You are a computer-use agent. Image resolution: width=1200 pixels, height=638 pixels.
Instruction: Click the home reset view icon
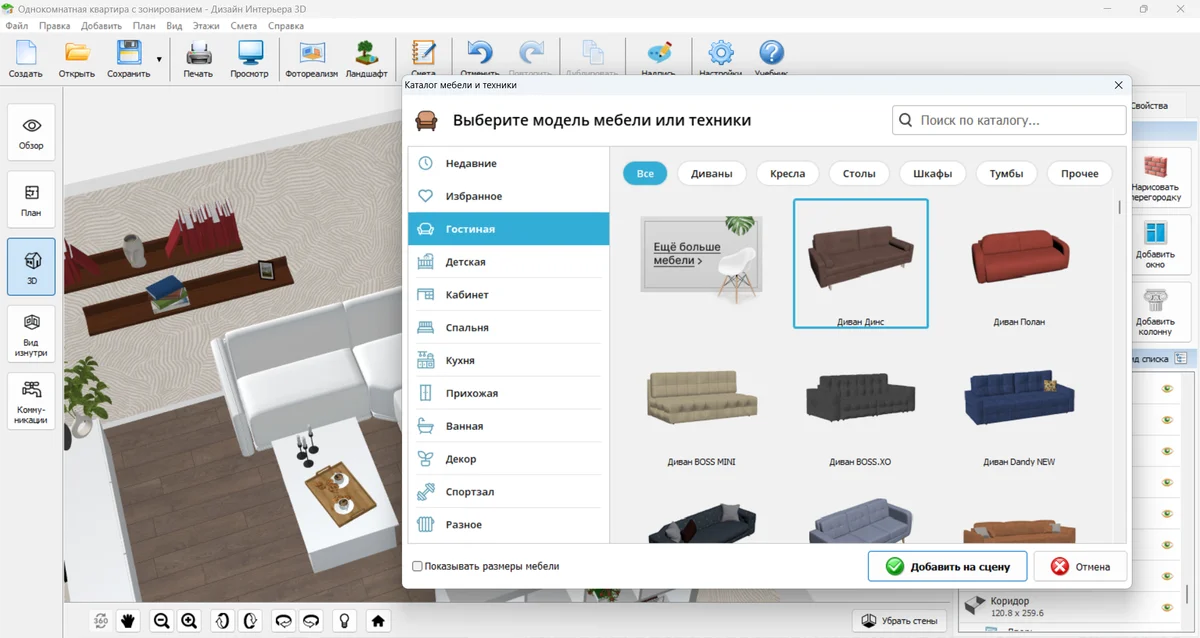click(x=378, y=621)
